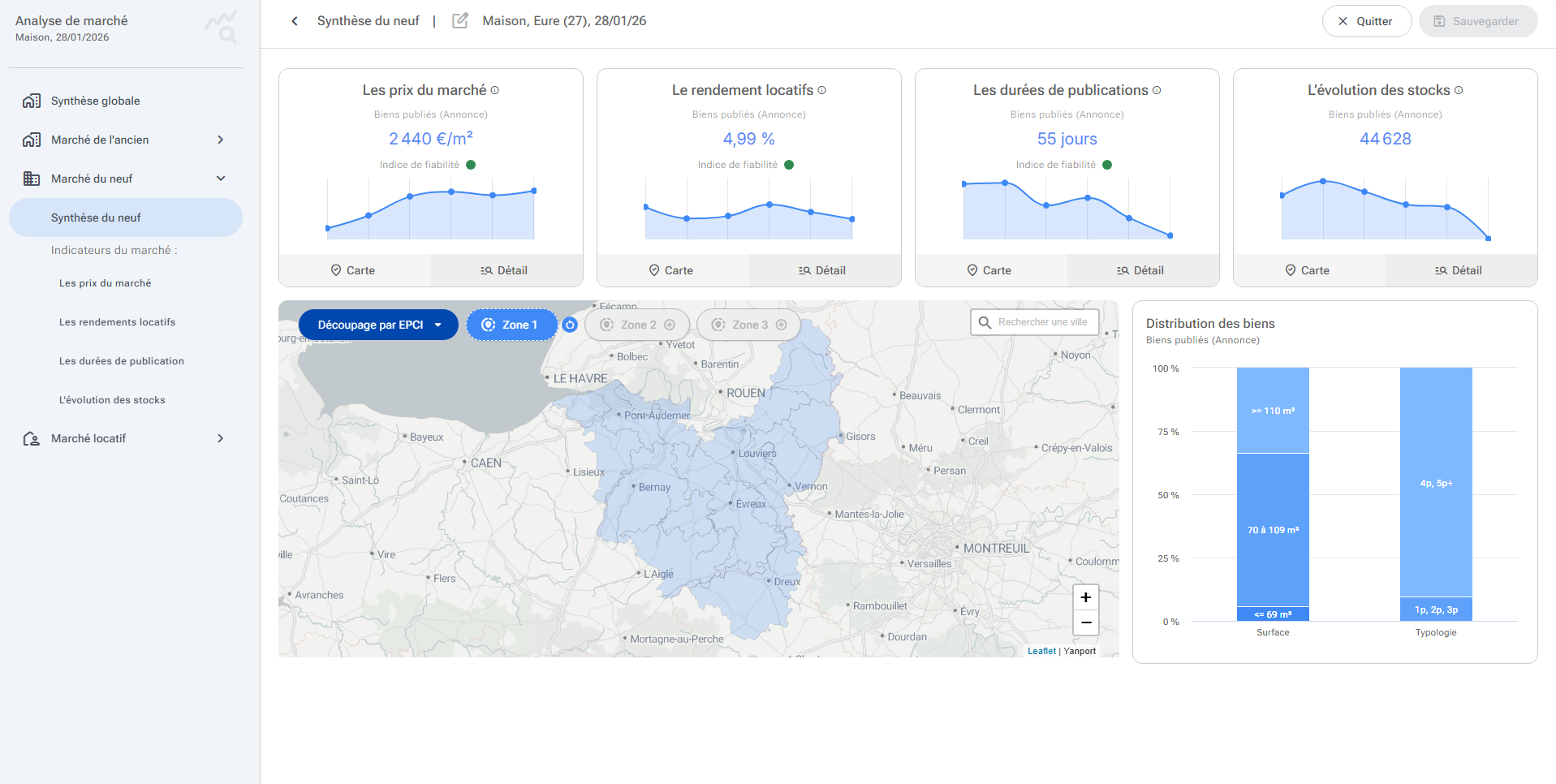1556x784 pixels.
Task: Expand the Marché locatif chevron
Action: click(221, 438)
